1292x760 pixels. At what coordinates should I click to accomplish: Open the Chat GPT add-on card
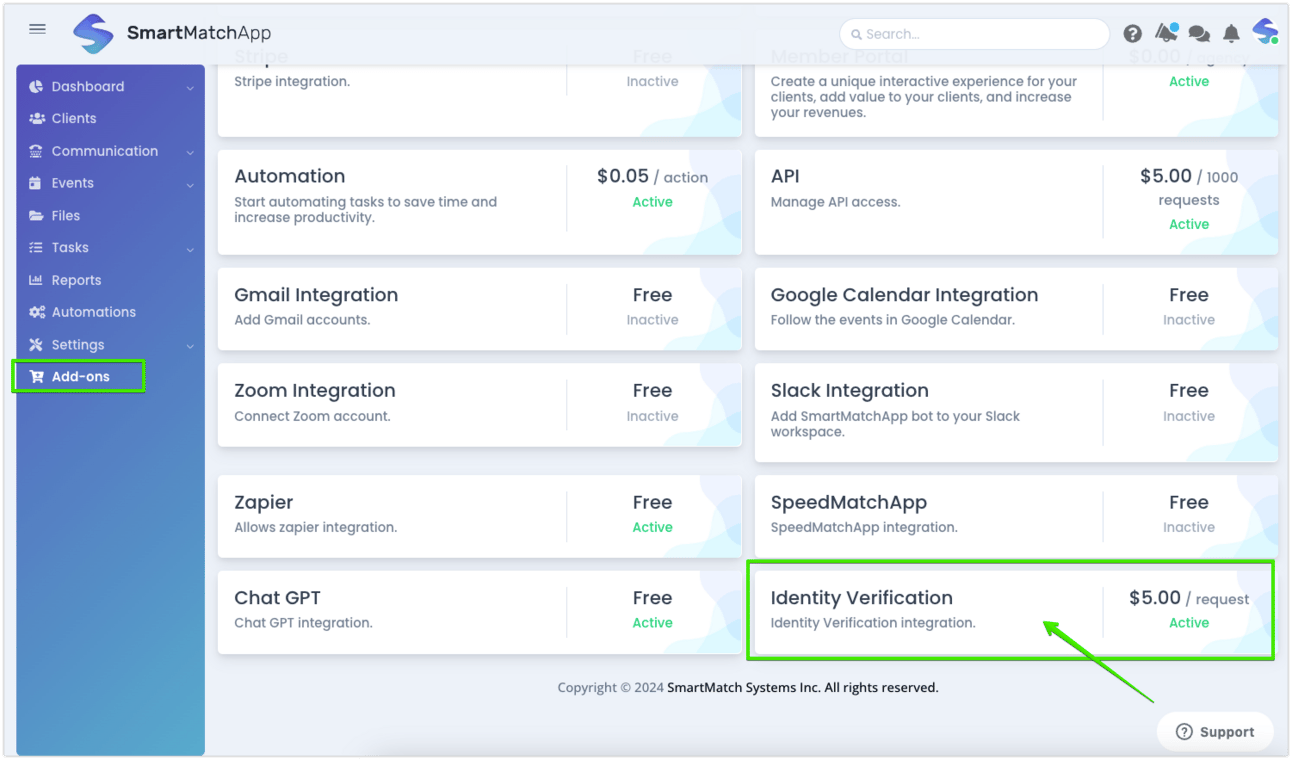pos(480,612)
